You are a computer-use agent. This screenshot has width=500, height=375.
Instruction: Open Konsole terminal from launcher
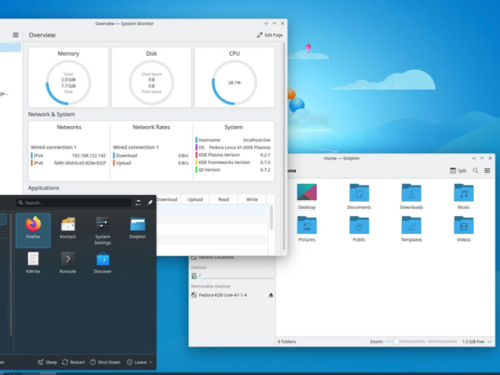point(68,263)
